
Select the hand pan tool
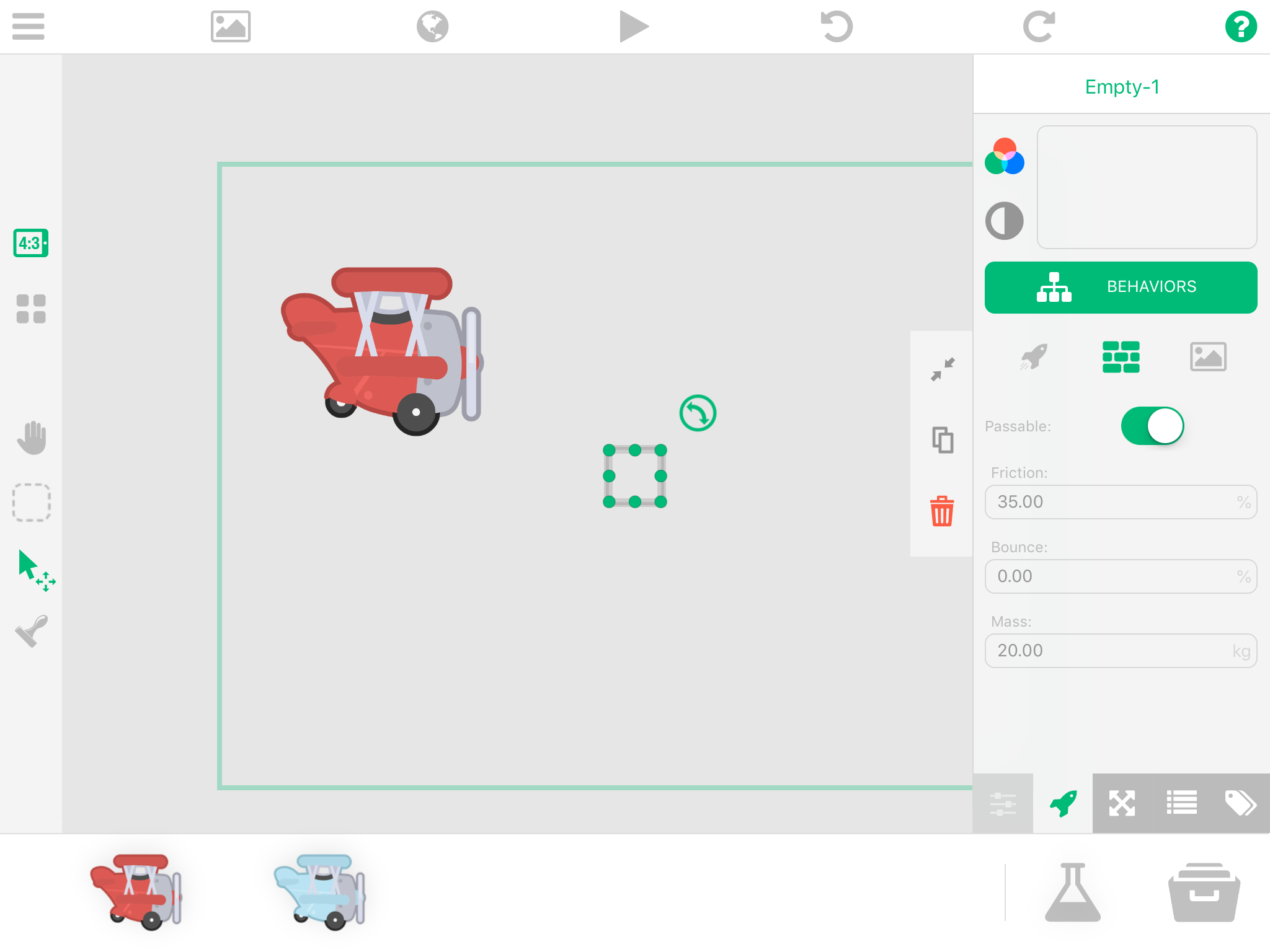[x=31, y=438]
